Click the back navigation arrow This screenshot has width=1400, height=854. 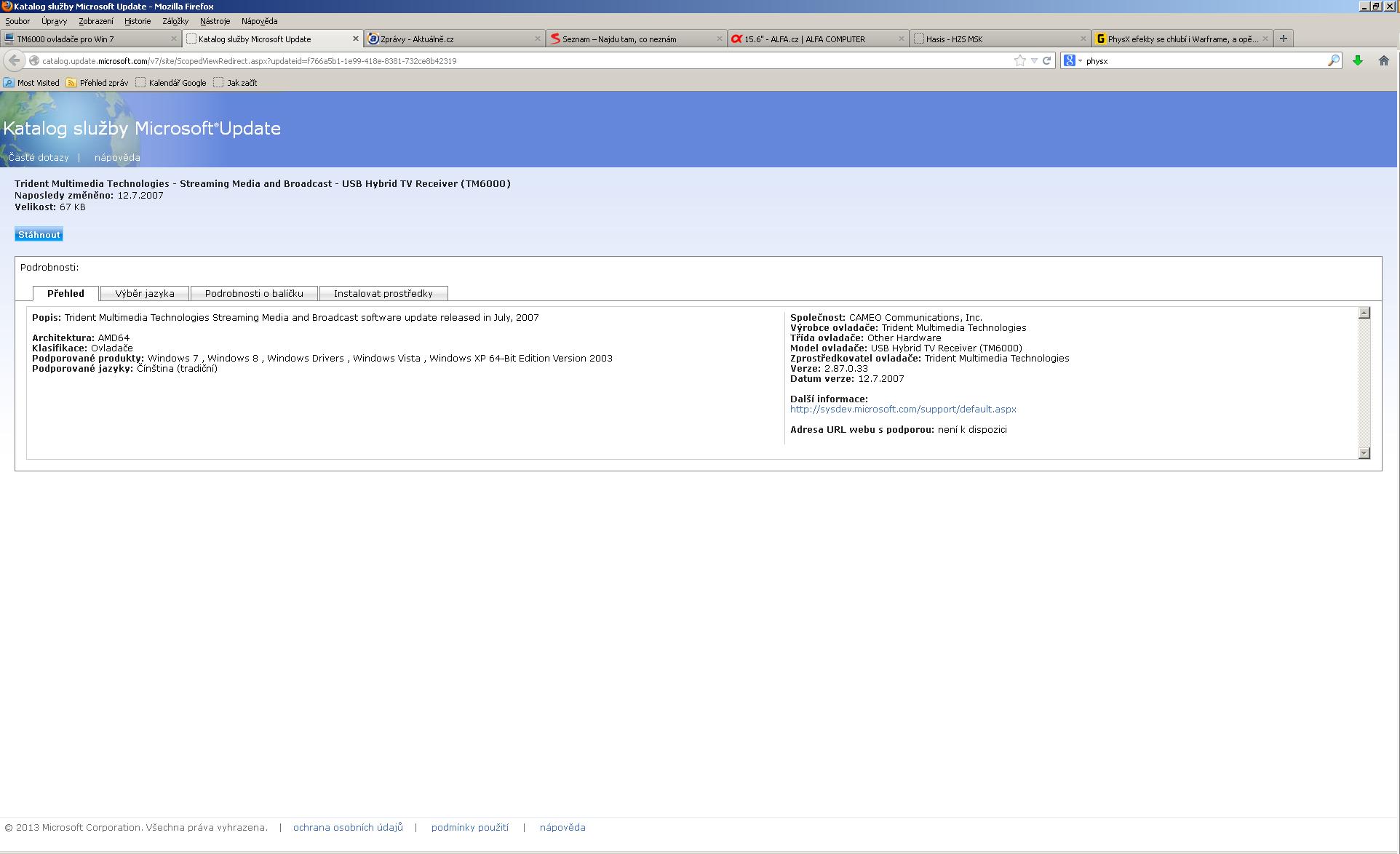[14, 60]
